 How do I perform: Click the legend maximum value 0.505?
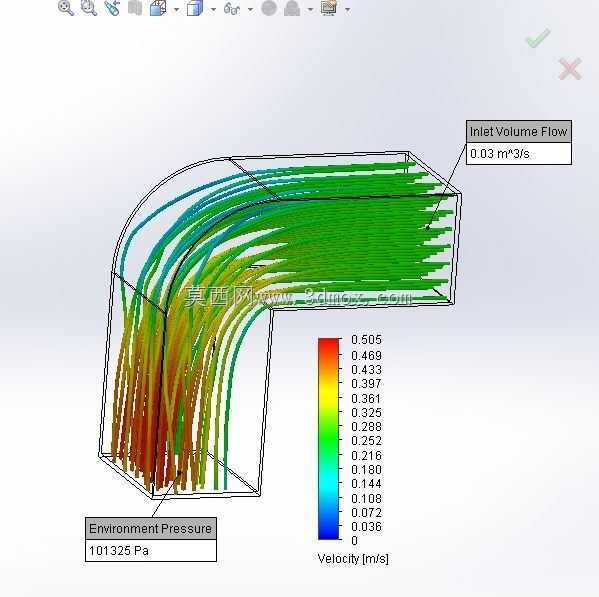366,340
